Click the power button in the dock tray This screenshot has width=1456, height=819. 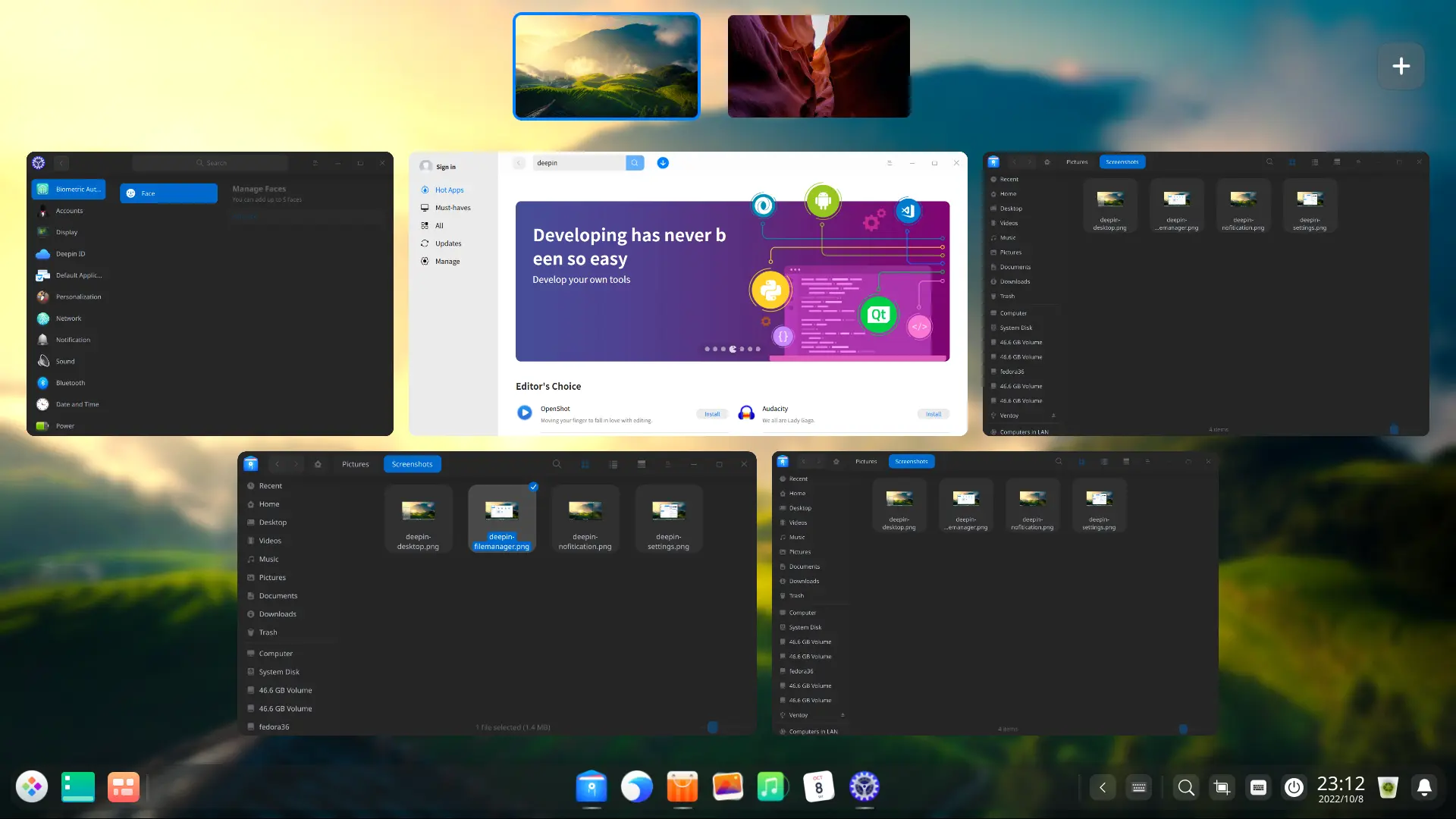click(x=1294, y=787)
